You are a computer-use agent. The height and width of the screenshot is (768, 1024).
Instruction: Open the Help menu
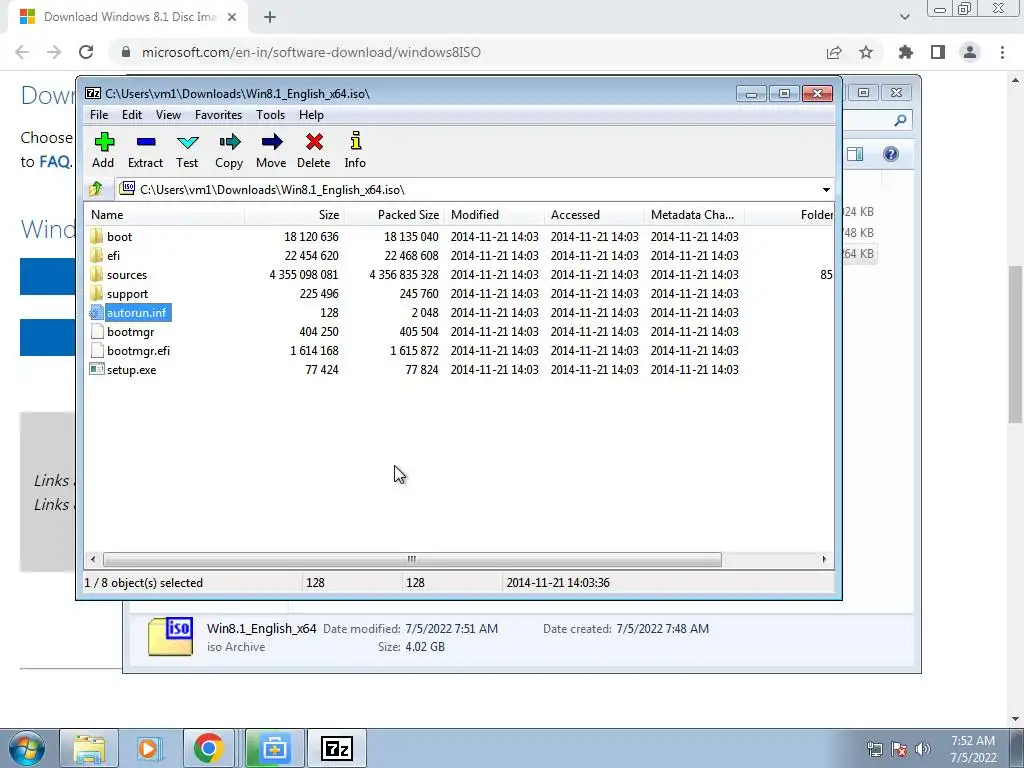click(311, 115)
